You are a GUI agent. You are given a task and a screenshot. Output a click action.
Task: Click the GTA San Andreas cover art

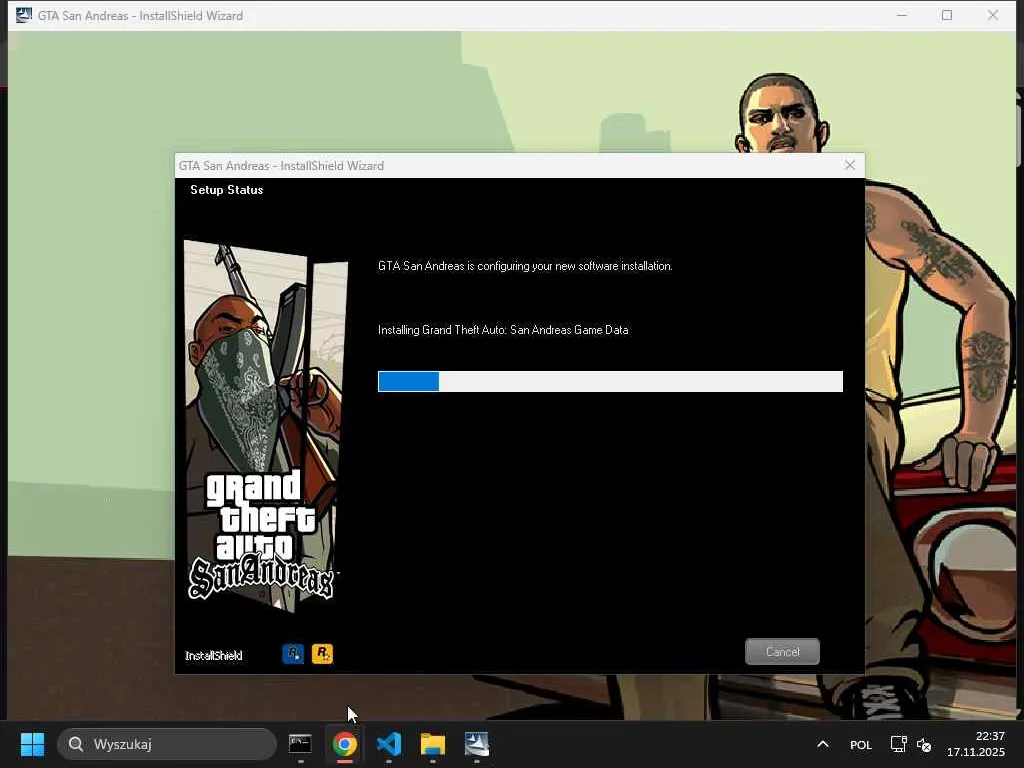[265, 426]
